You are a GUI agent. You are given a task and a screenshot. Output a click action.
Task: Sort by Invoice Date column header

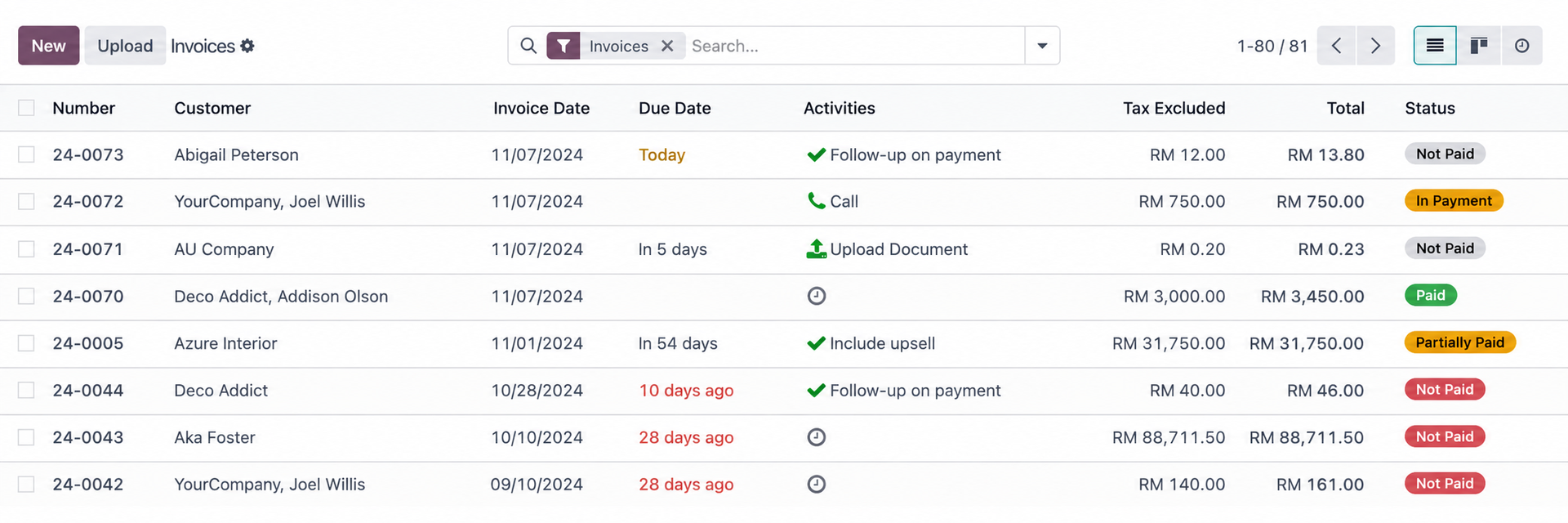pyautogui.click(x=541, y=108)
